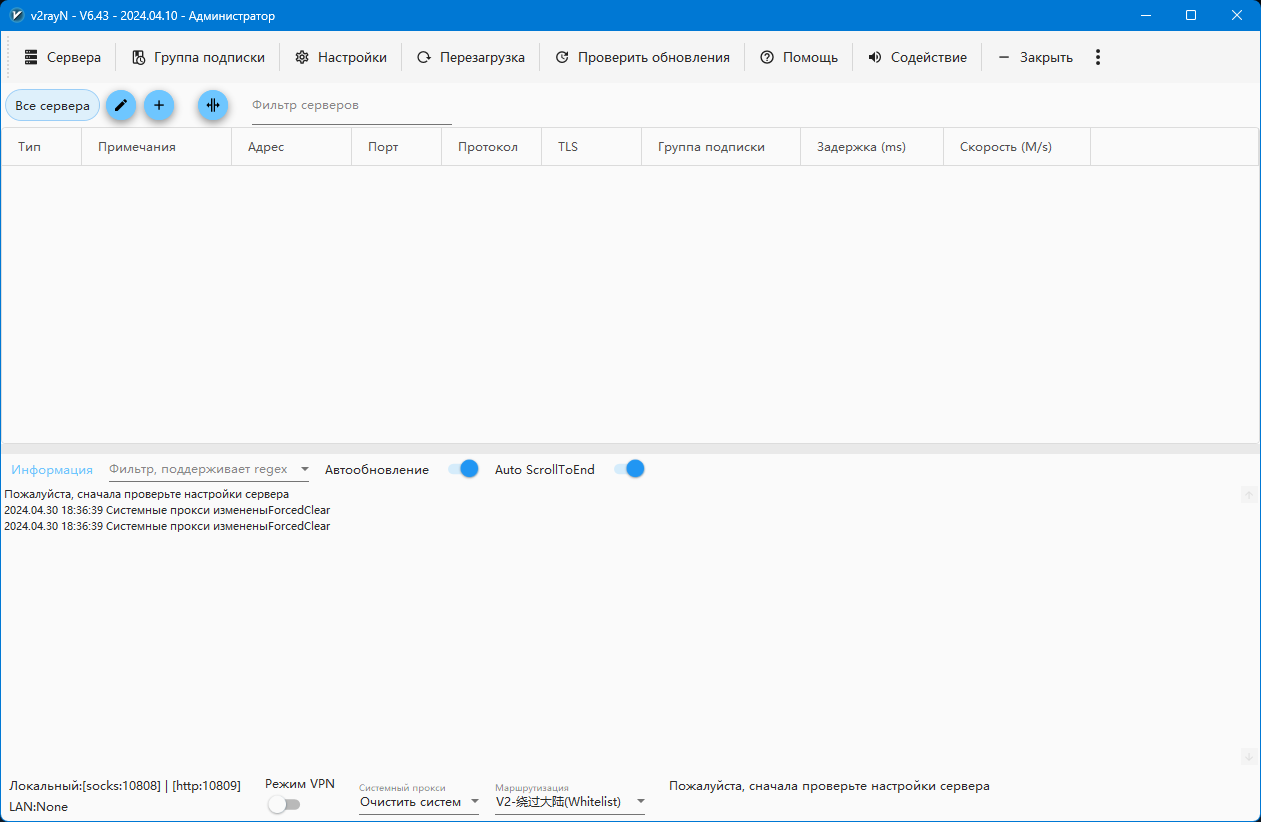Click the LAN:None status text

coord(39,807)
